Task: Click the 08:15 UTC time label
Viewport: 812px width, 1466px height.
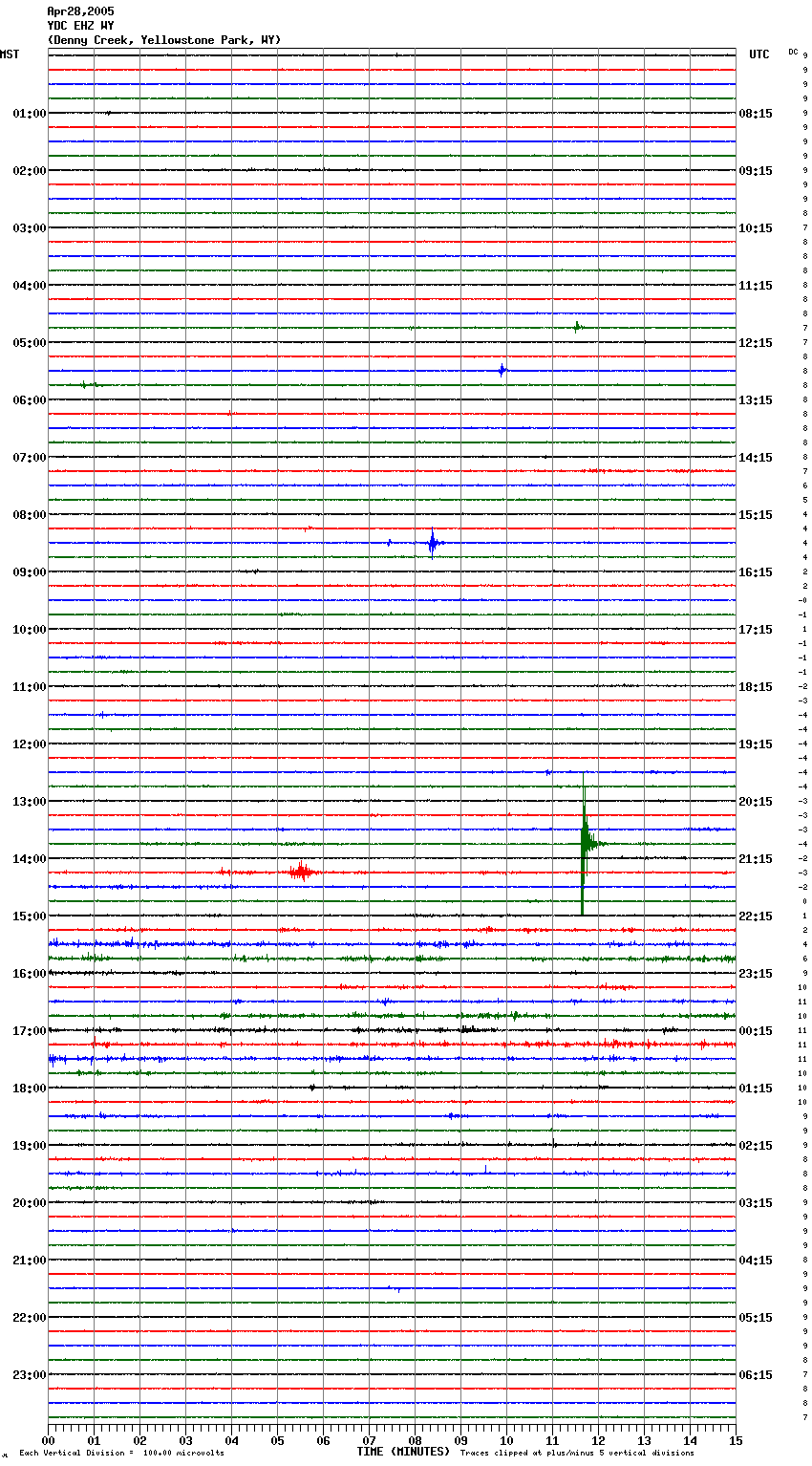Action: (x=756, y=114)
